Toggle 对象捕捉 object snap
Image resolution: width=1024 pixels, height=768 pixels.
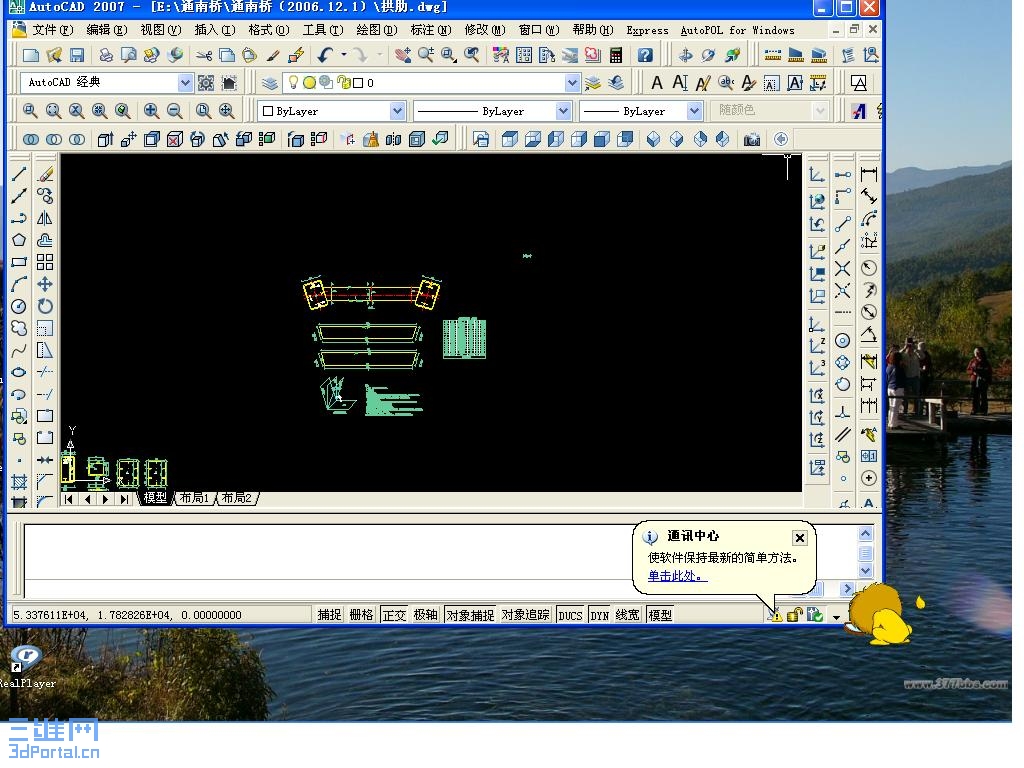(x=470, y=615)
